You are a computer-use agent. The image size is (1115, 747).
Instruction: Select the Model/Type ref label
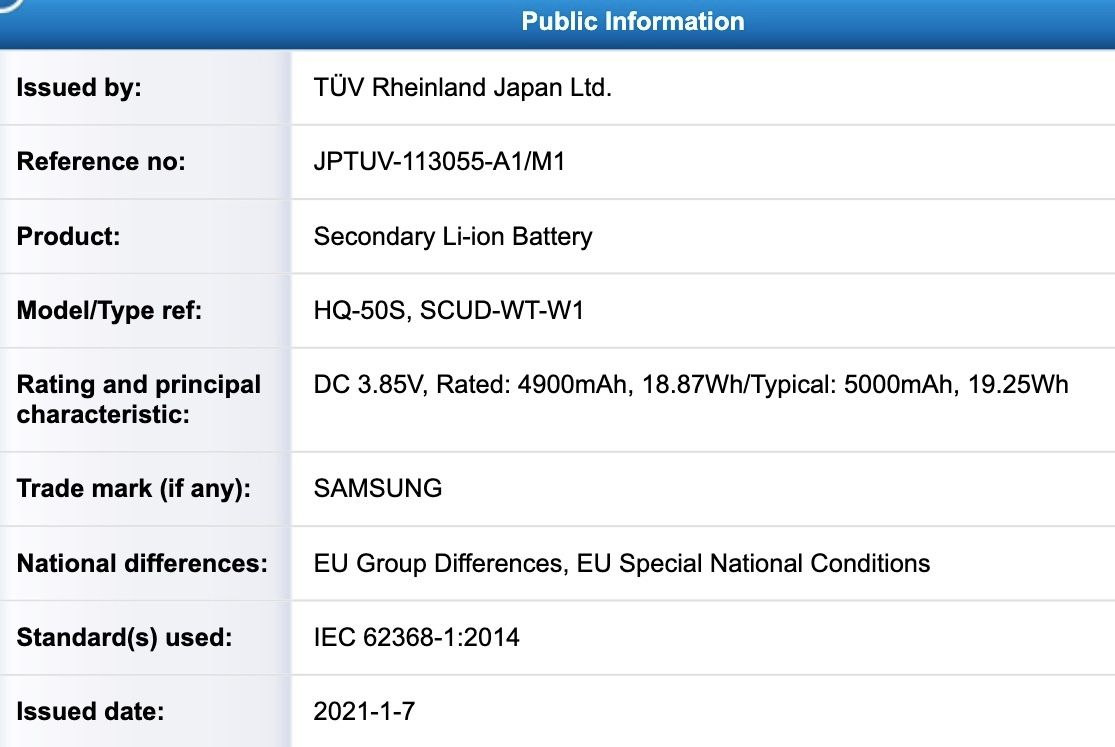tap(109, 310)
